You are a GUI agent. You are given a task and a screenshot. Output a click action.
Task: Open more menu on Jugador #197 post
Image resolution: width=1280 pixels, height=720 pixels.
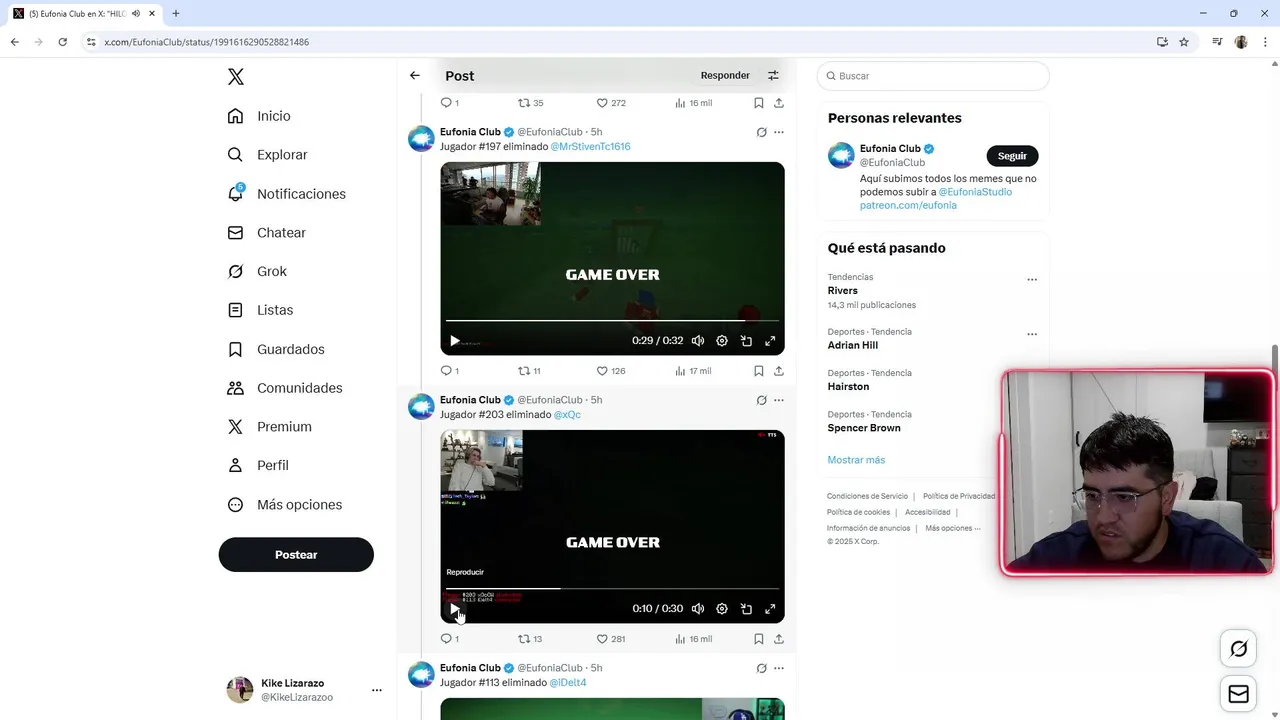click(x=779, y=132)
